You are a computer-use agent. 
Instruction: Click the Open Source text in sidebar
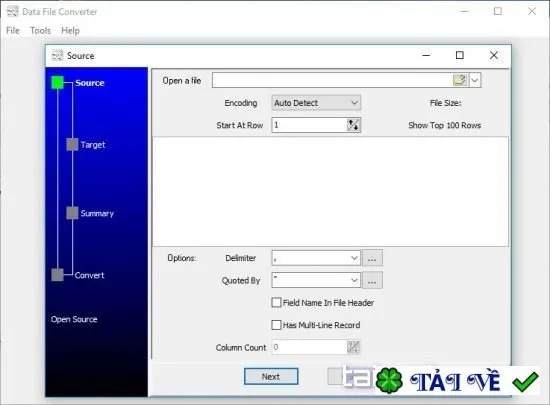pos(74,319)
